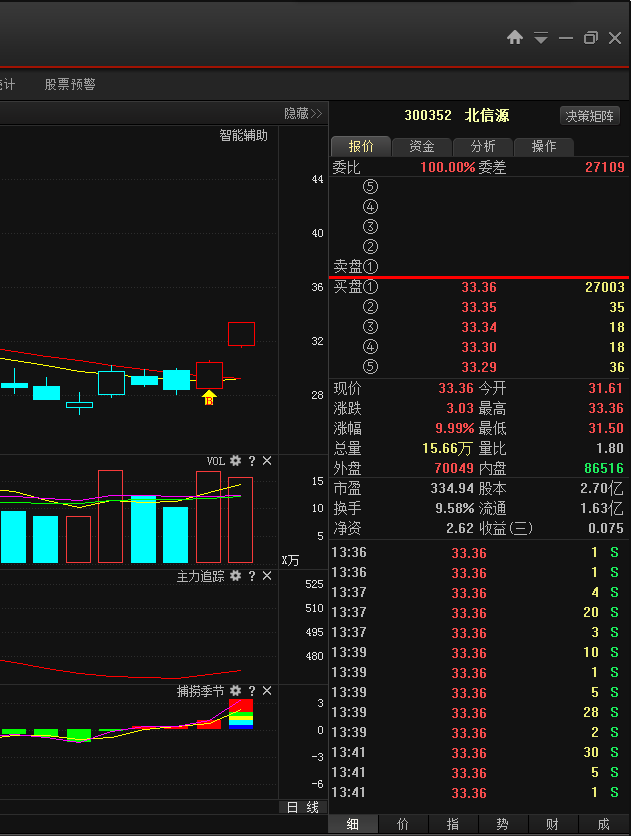Open VOL indicator settings gear
The image size is (631, 836).
point(235,461)
